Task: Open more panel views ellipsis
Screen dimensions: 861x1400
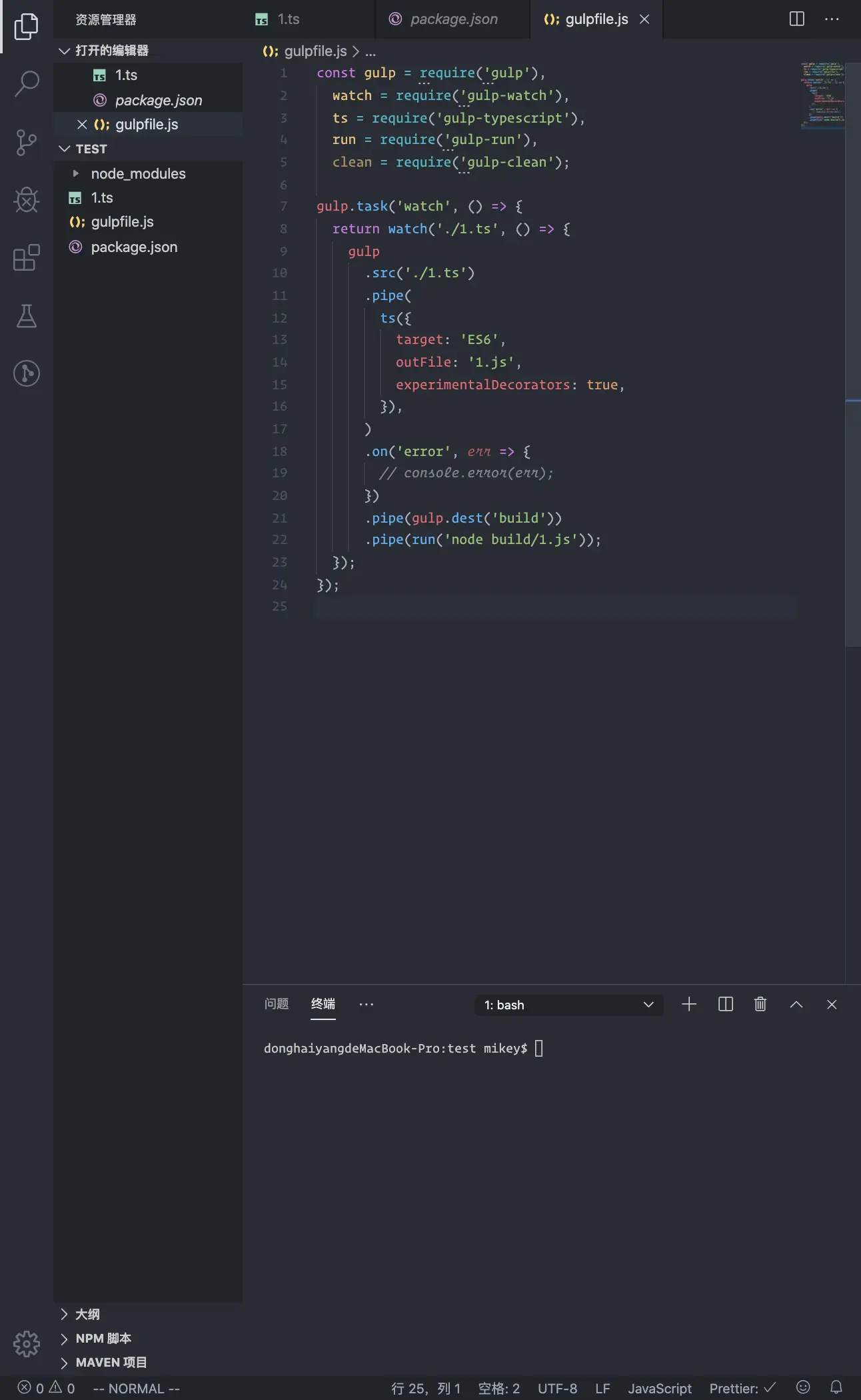Action: tap(367, 1005)
